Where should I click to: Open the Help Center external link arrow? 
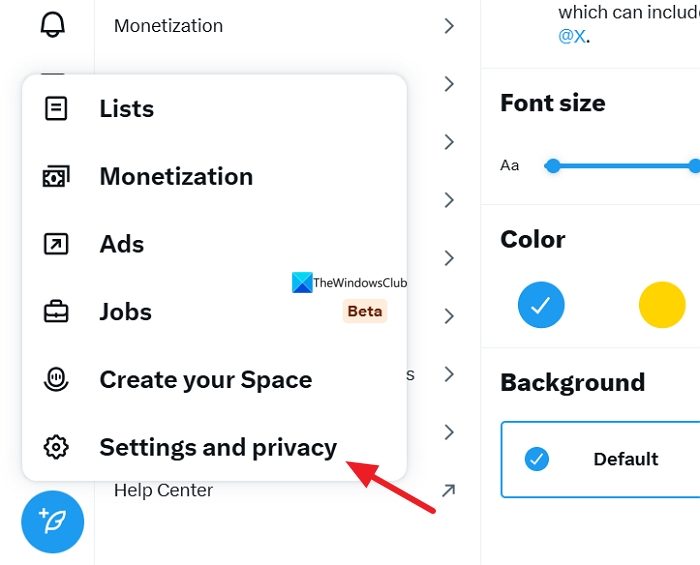(449, 490)
